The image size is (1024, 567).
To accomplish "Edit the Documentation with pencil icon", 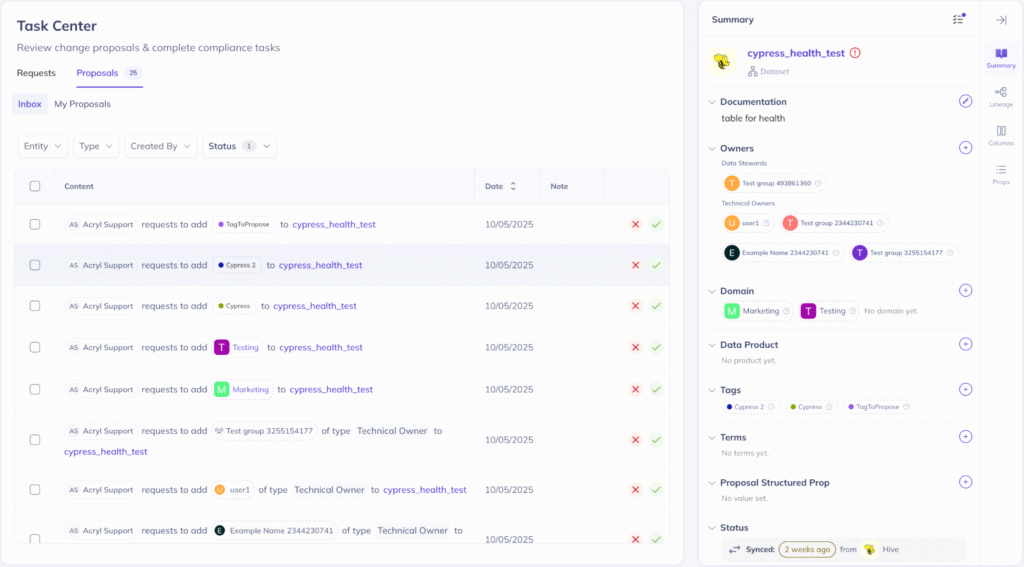I will click(965, 101).
